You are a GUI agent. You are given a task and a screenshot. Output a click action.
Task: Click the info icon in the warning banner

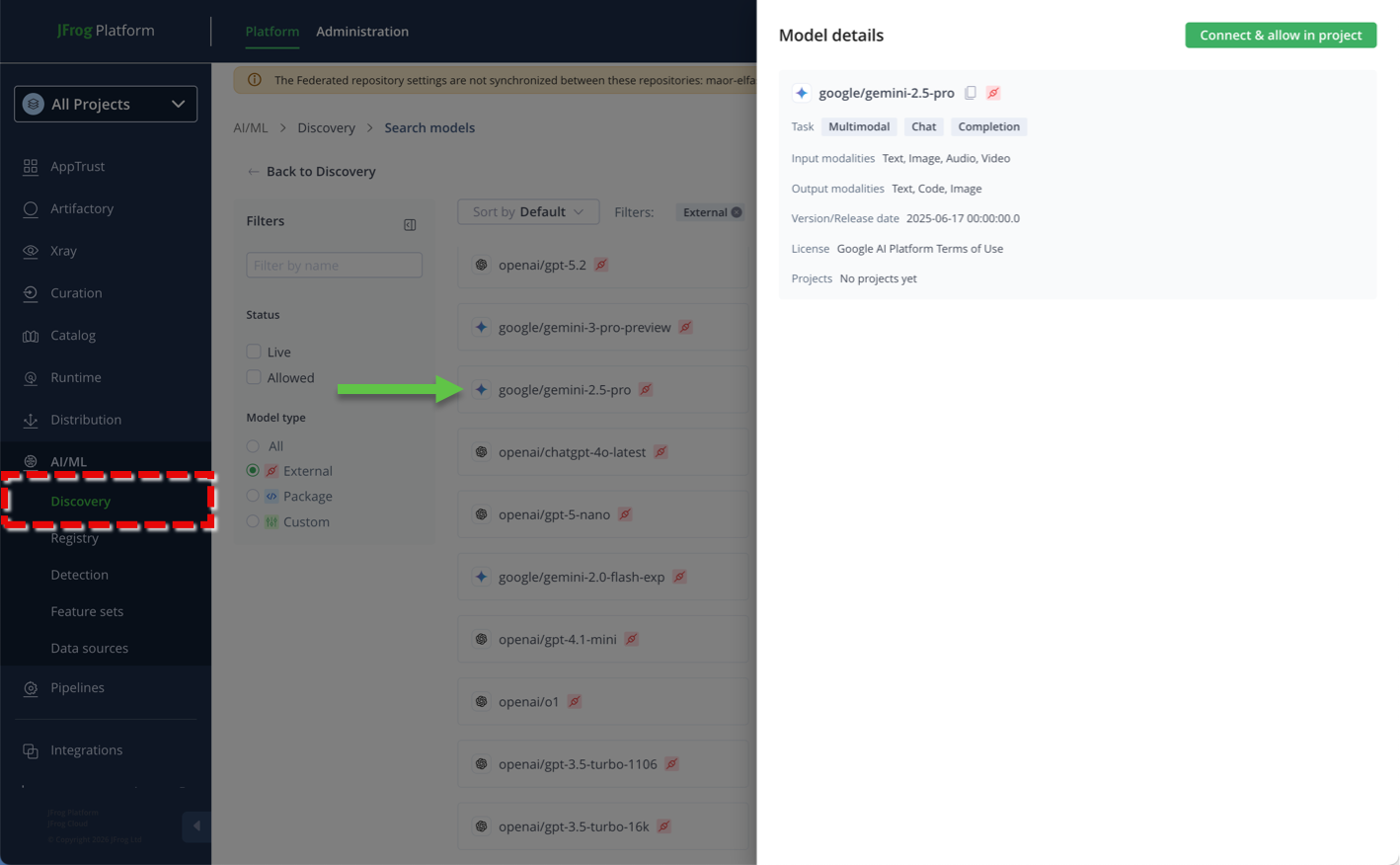coord(255,80)
